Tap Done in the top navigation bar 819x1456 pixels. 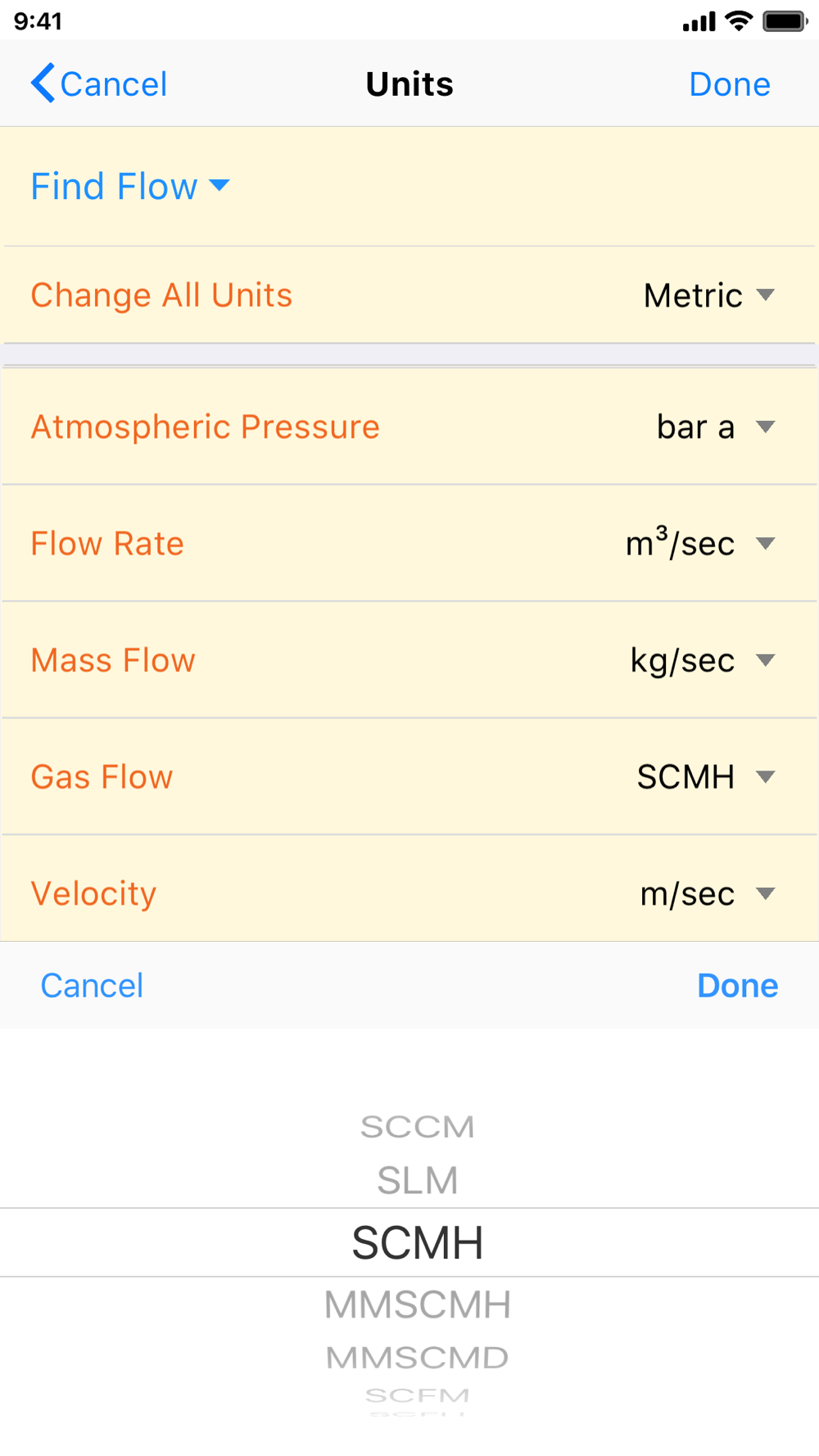pyautogui.click(x=730, y=84)
